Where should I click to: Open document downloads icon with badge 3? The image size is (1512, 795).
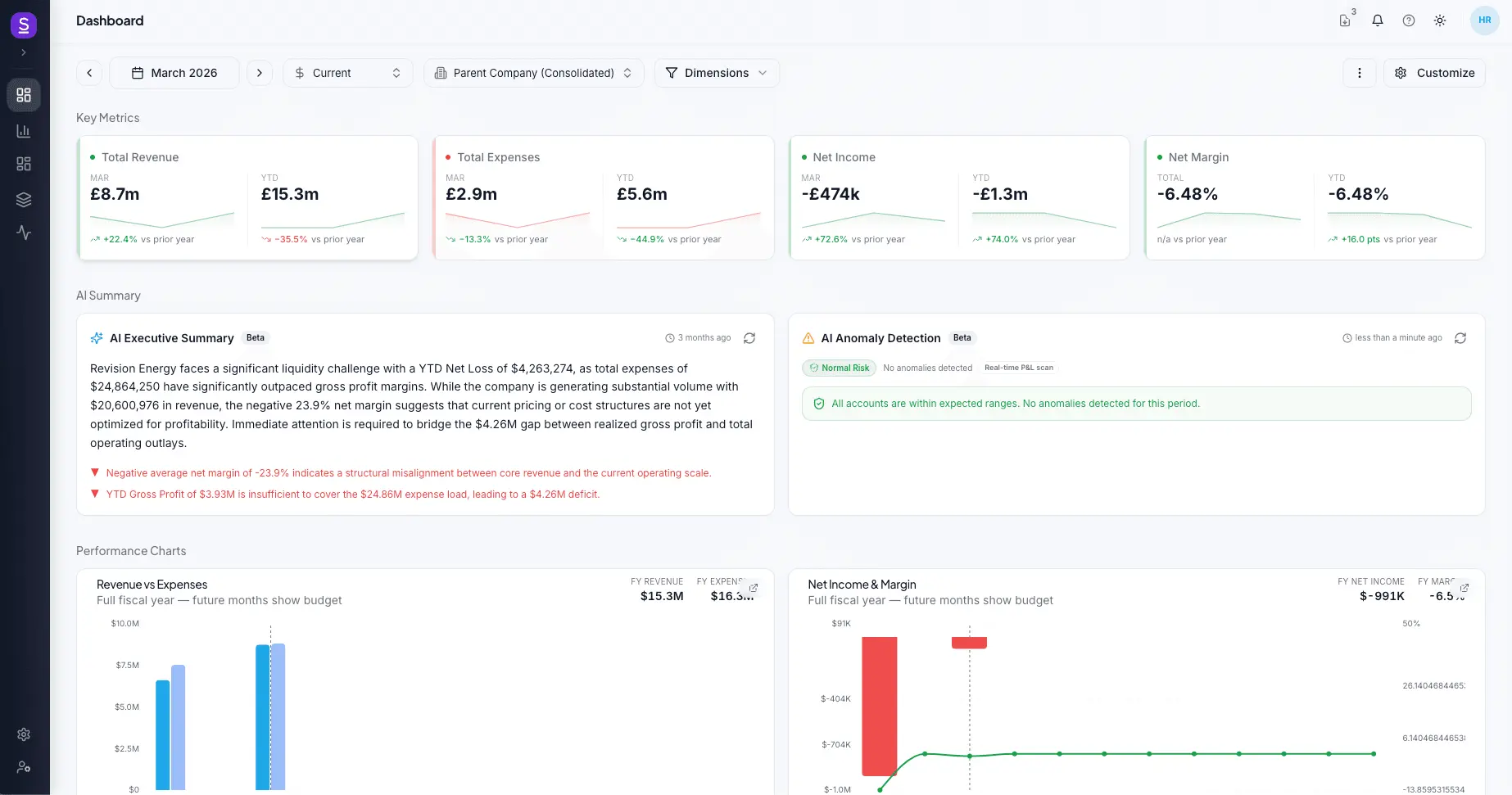1346,20
